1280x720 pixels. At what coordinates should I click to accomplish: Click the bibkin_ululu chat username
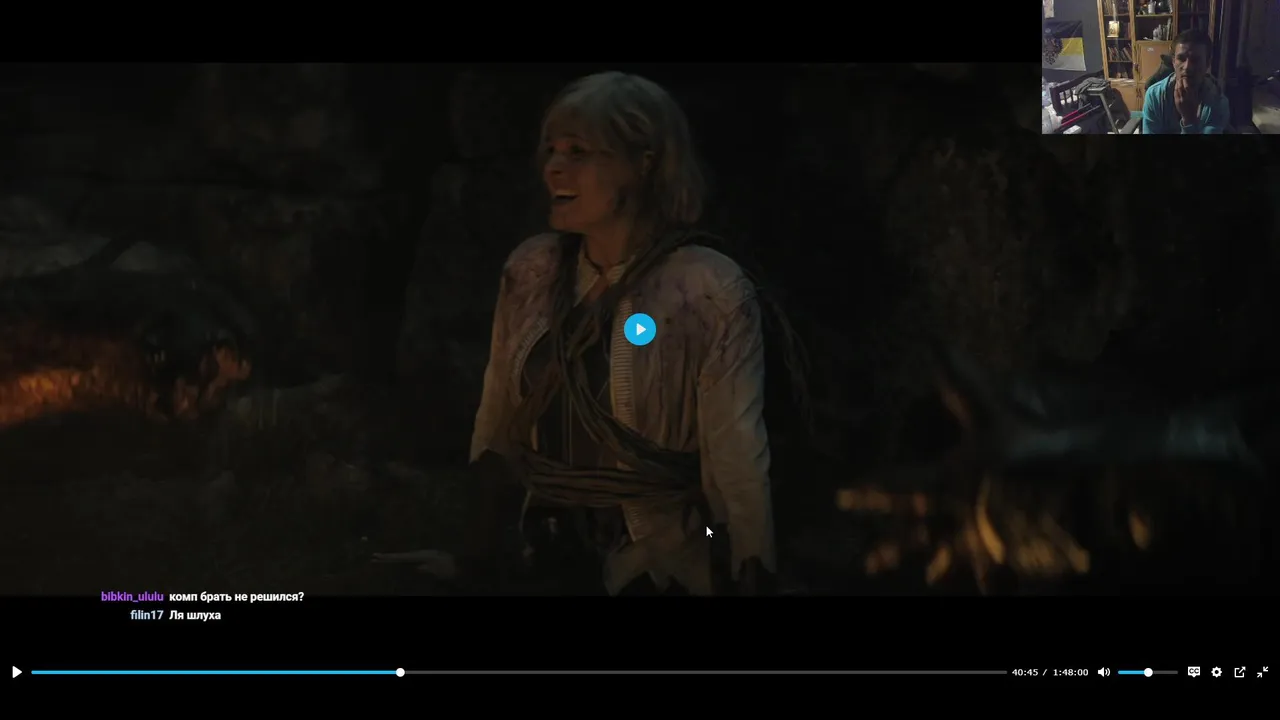click(132, 597)
